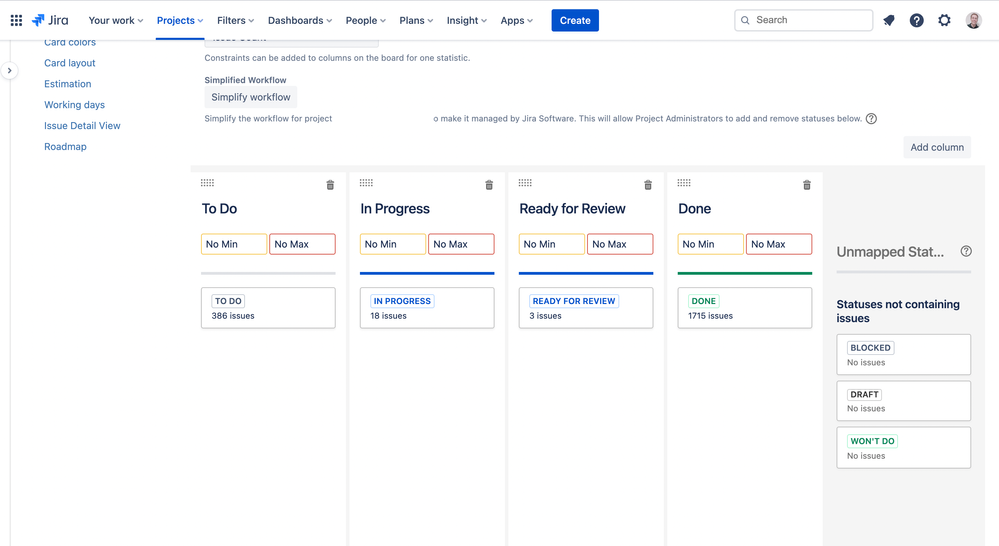Open Estimation settings

68,84
